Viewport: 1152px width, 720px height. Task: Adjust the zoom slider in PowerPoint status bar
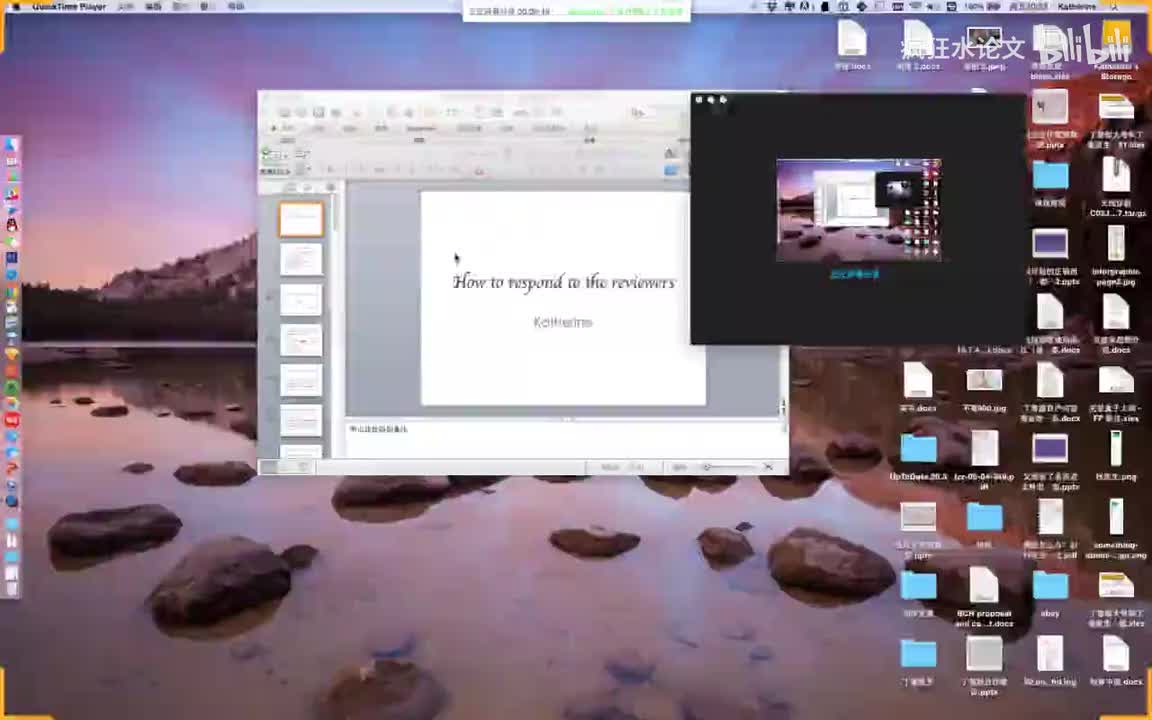point(729,467)
